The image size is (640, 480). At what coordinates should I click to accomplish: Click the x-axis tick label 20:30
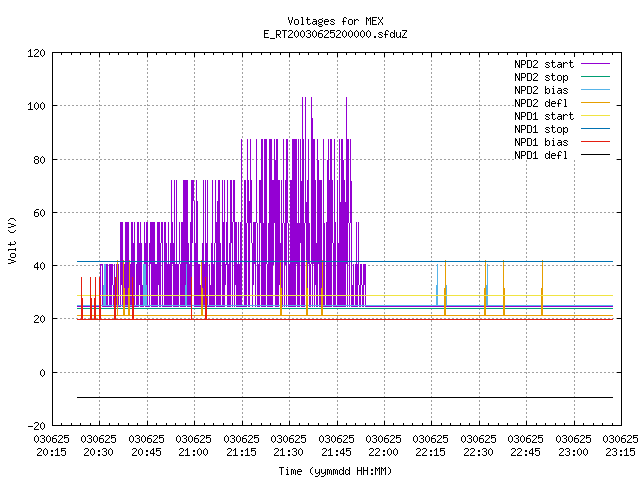pos(98,452)
